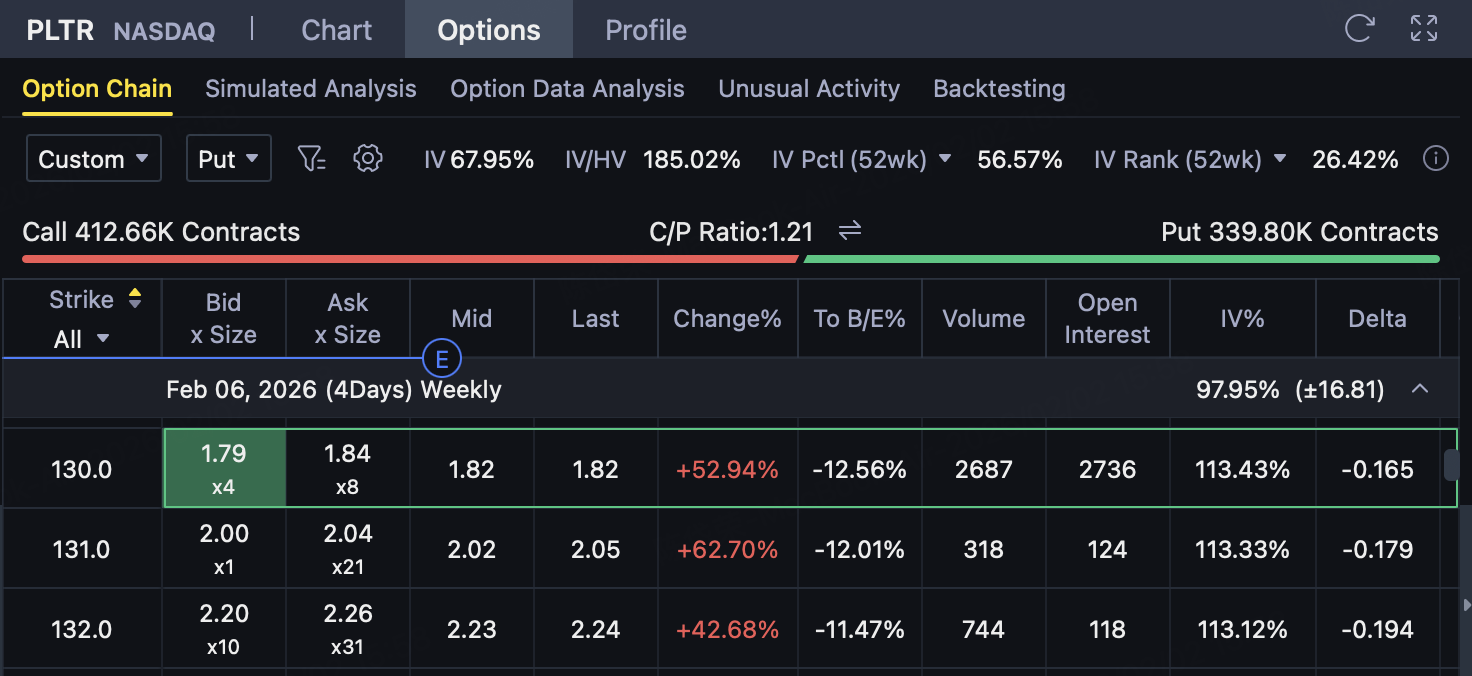Click the refresh icon

click(x=1359, y=28)
